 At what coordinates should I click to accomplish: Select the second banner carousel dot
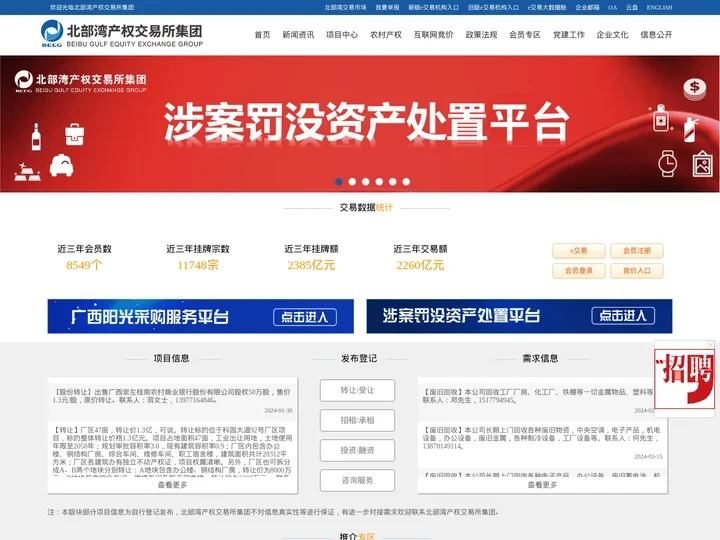tap(352, 182)
